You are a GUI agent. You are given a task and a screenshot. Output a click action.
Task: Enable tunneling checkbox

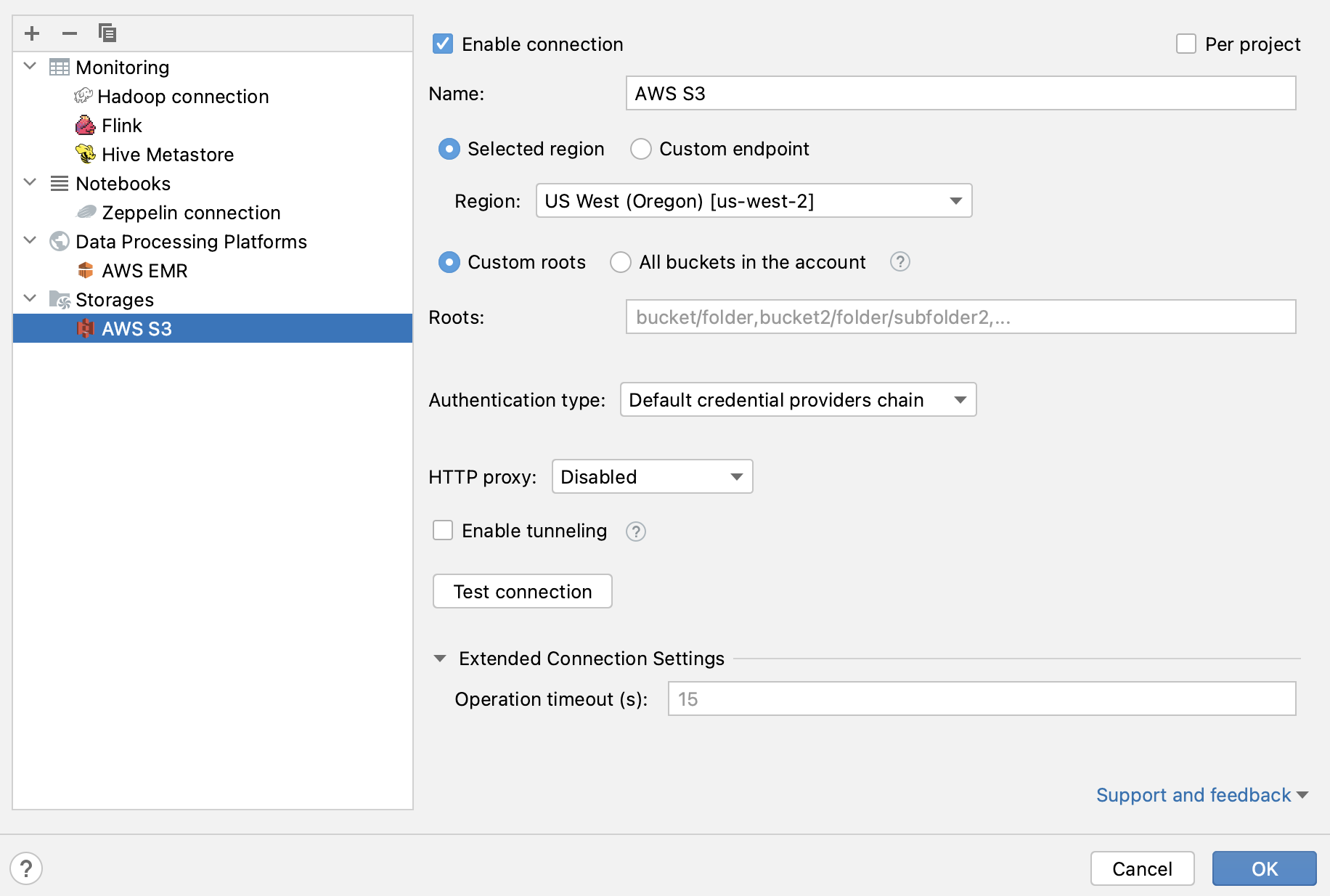point(443,530)
